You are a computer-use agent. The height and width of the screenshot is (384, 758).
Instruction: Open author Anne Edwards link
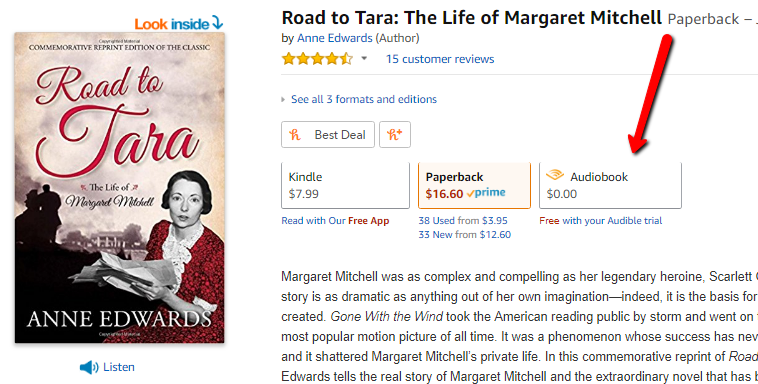(335, 38)
